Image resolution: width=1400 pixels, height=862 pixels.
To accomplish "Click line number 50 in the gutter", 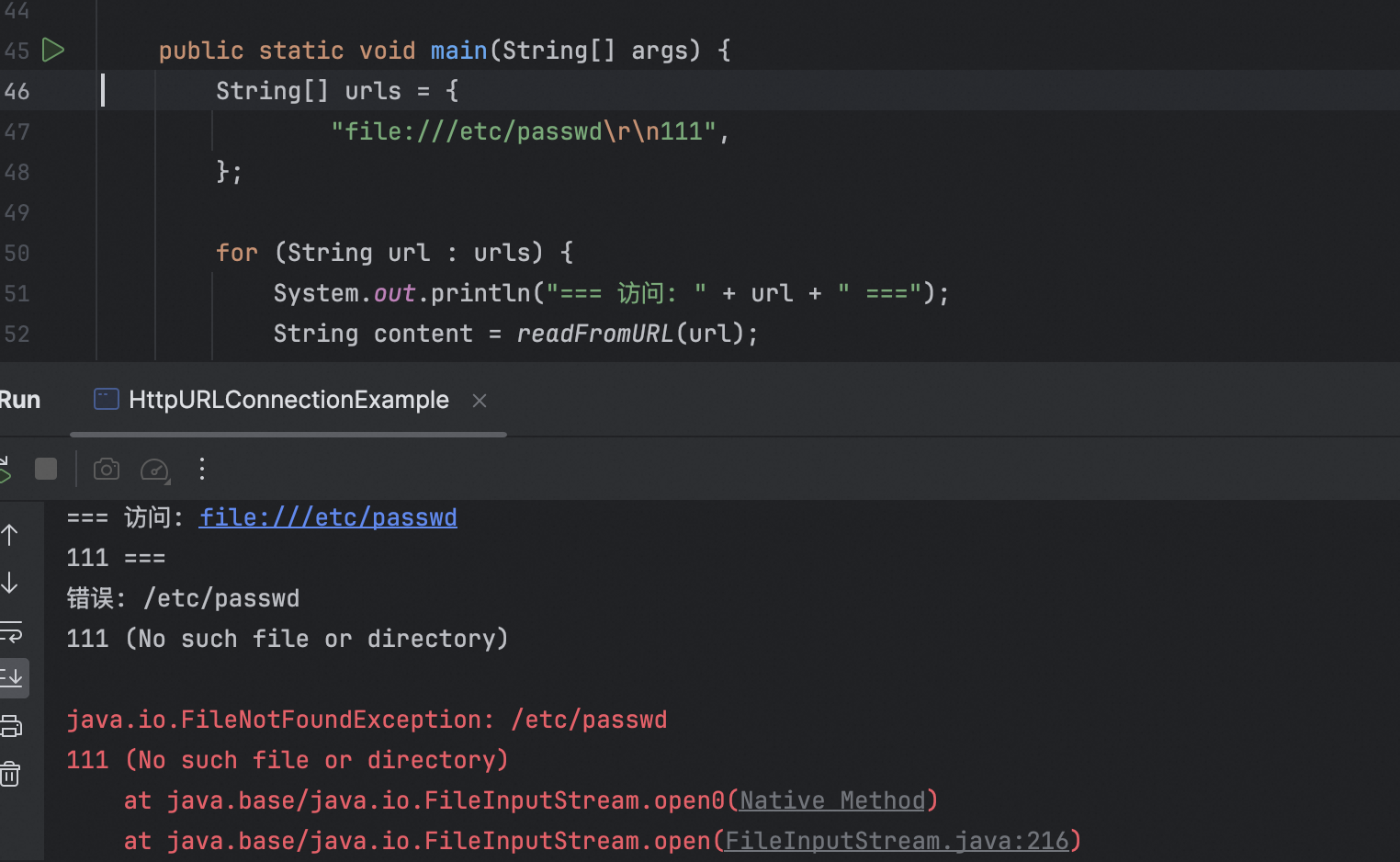I will click(17, 253).
